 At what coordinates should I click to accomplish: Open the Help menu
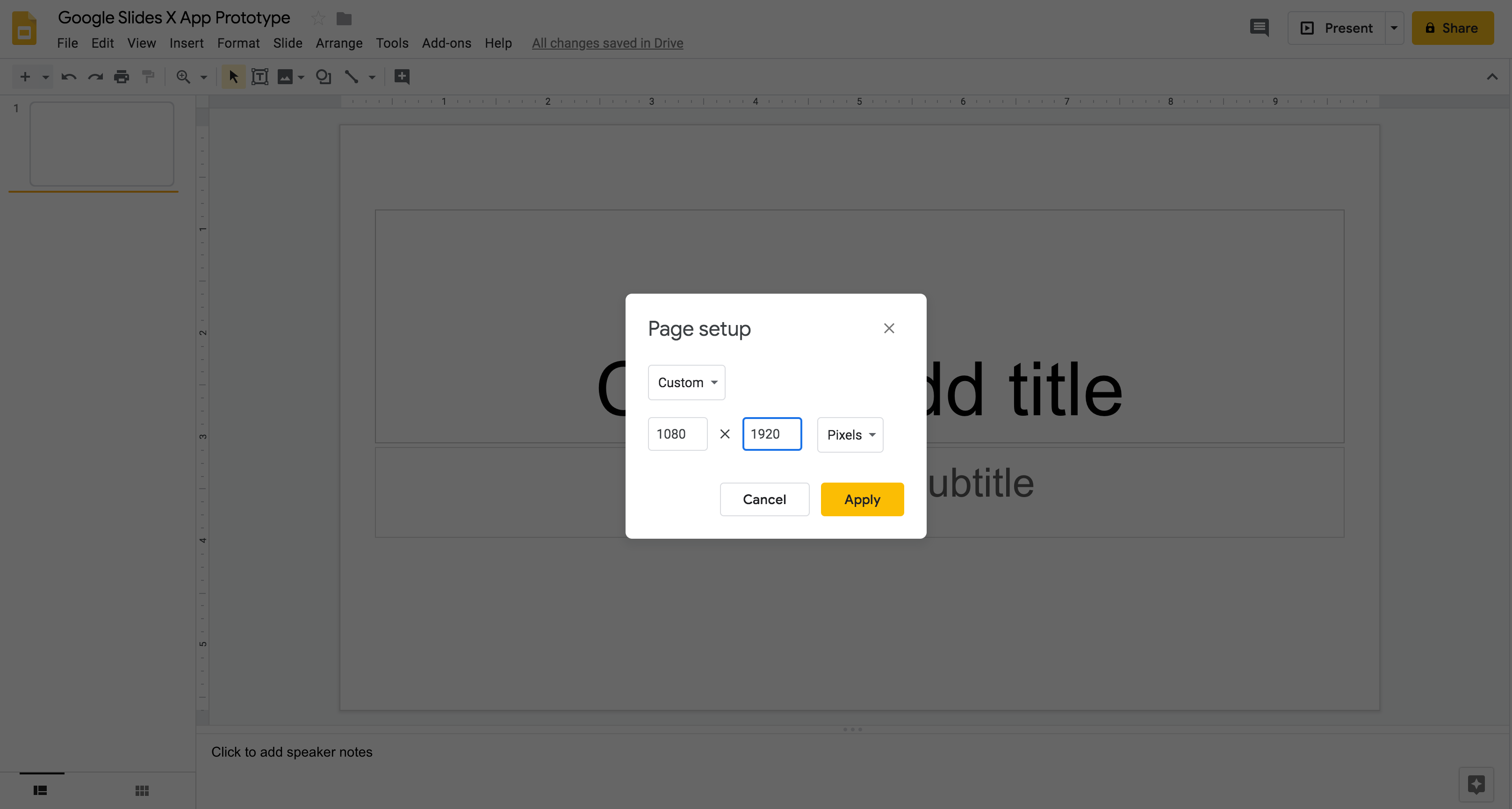(498, 43)
